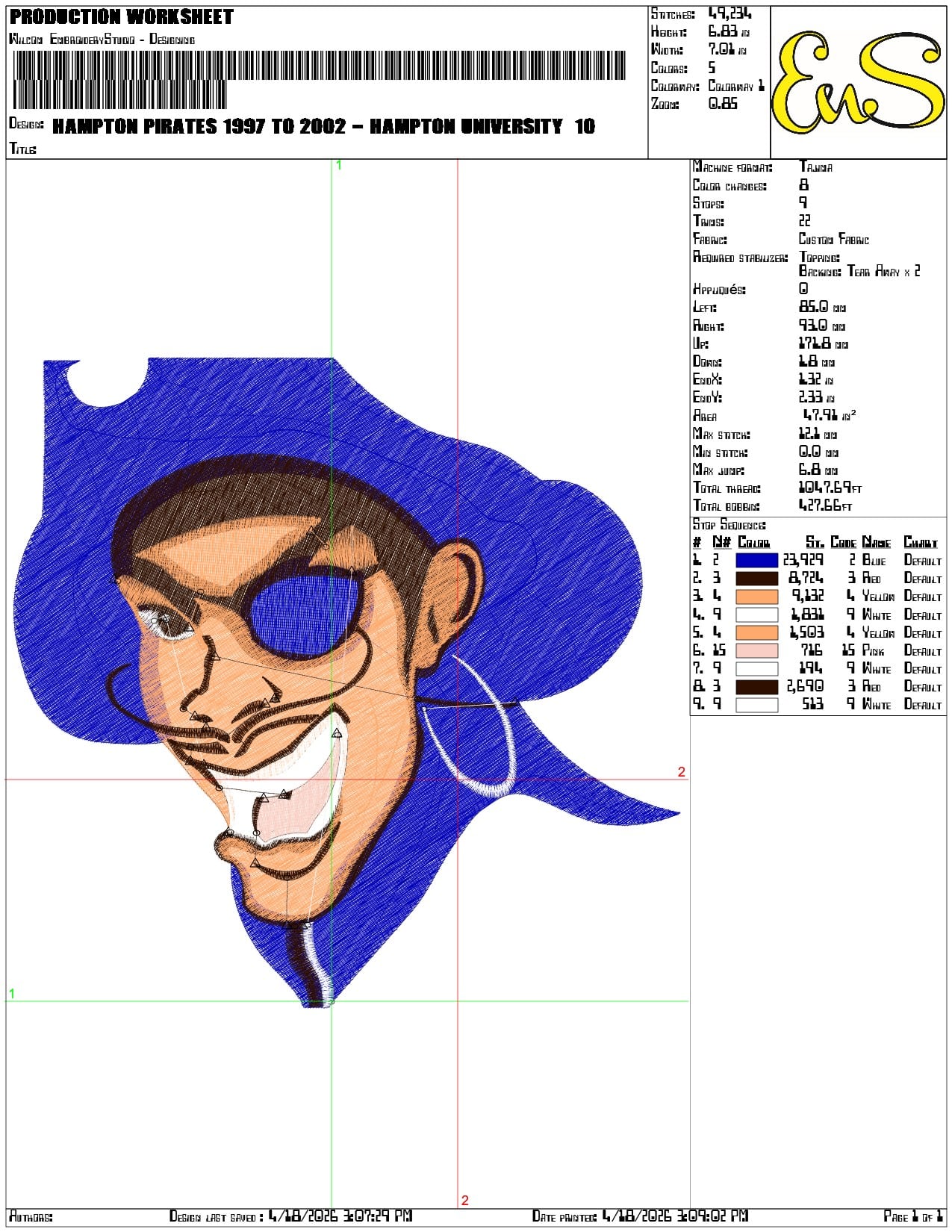Screen dimensions: 952x1232
Task: Click stitch count '8,724' in stop 2
Action: 806,578
